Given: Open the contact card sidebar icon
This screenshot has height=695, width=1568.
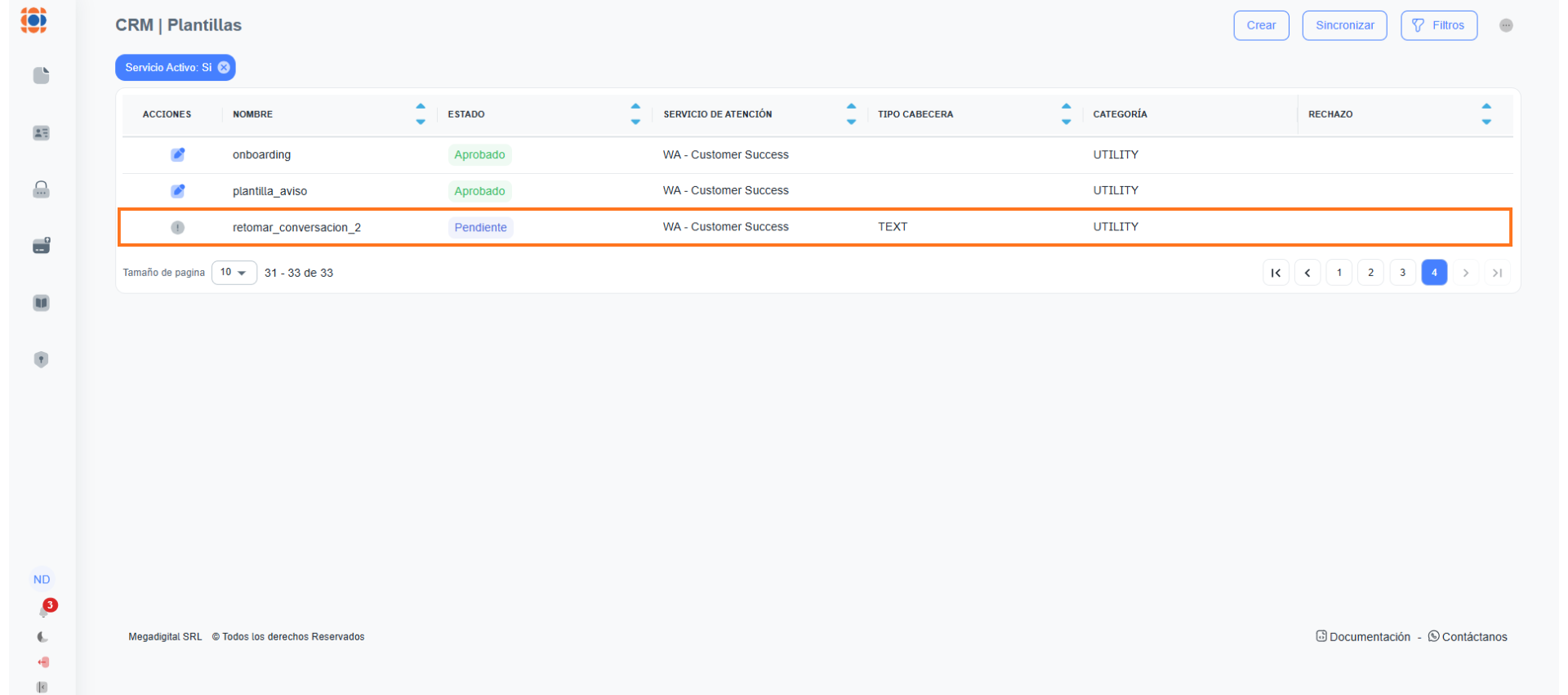Looking at the screenshot, I should [x=41, y=133].
